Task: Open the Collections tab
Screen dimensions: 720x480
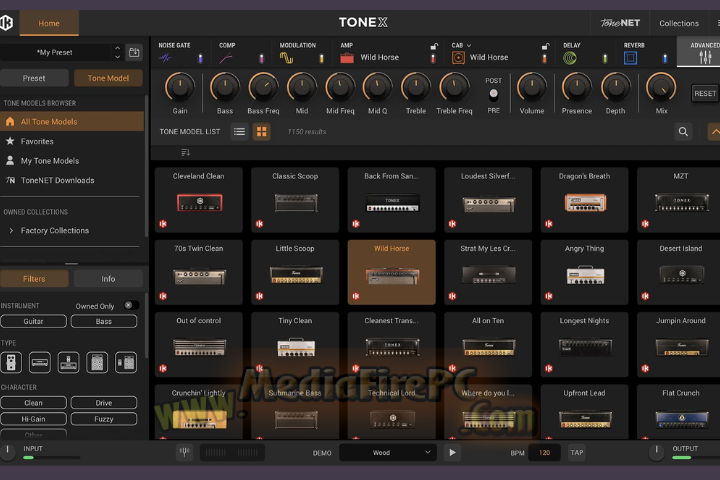Action: pos(679,23)
